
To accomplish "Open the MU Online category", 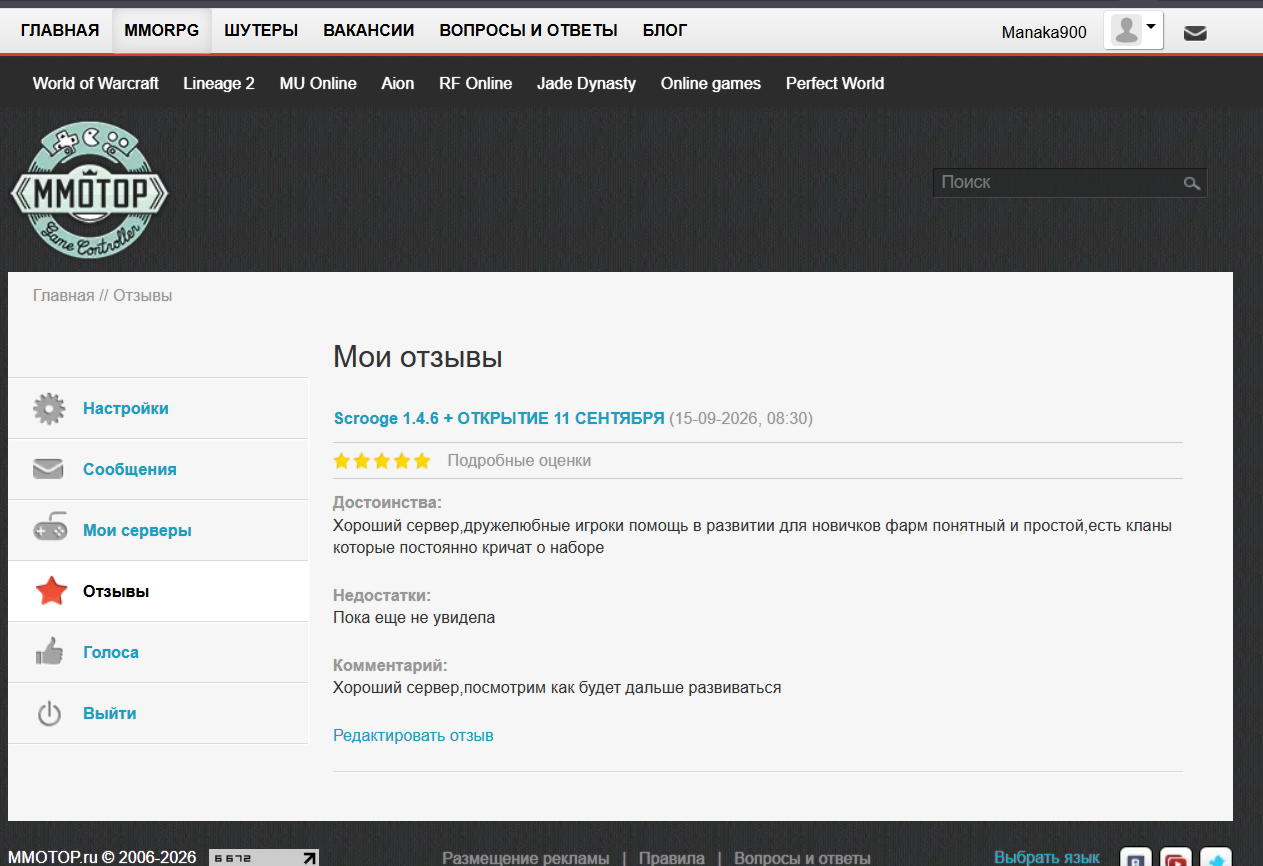I will point(318,83).
